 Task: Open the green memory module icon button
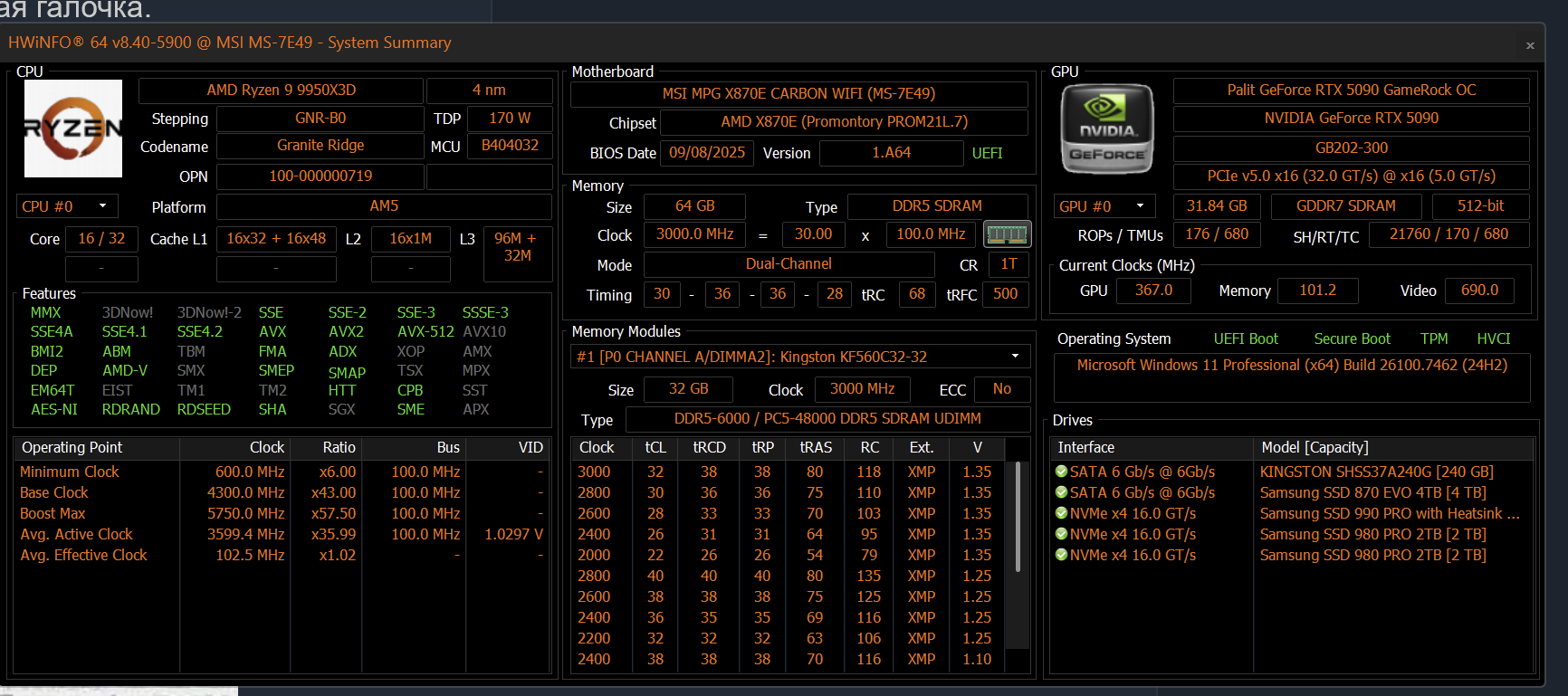(1007, 234)
